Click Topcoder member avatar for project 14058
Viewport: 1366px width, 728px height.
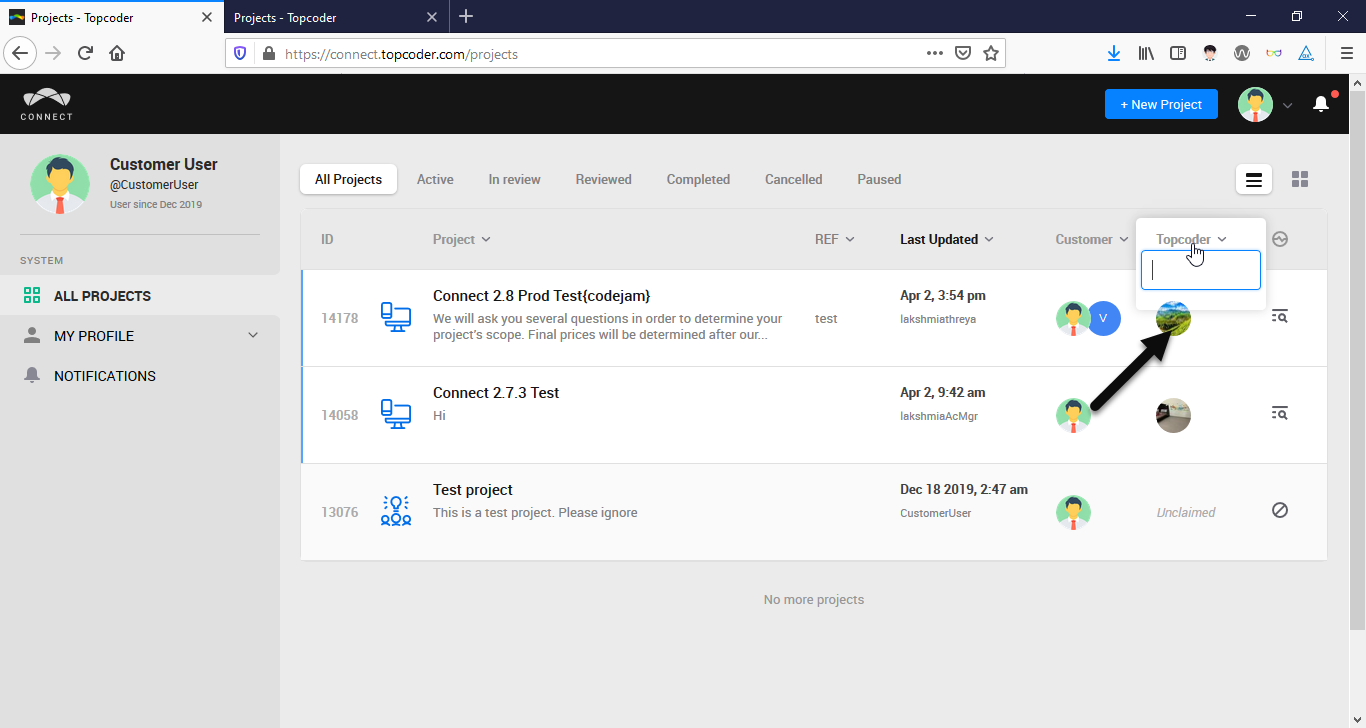1173,415
